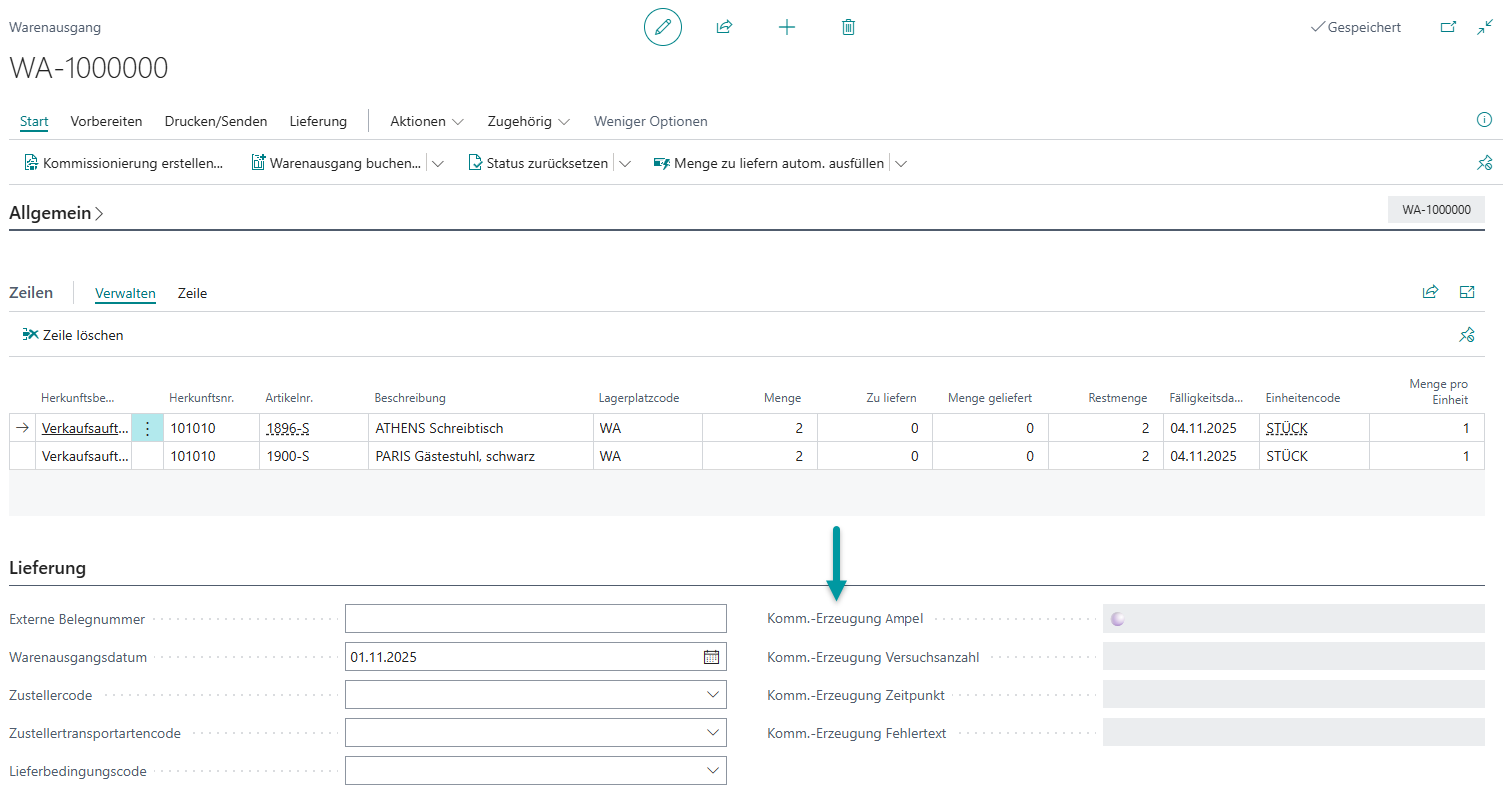This screenshot has height=795, width=1506.
Task: Click the Externe Belegnummer input field
Action: click(535, 619)
